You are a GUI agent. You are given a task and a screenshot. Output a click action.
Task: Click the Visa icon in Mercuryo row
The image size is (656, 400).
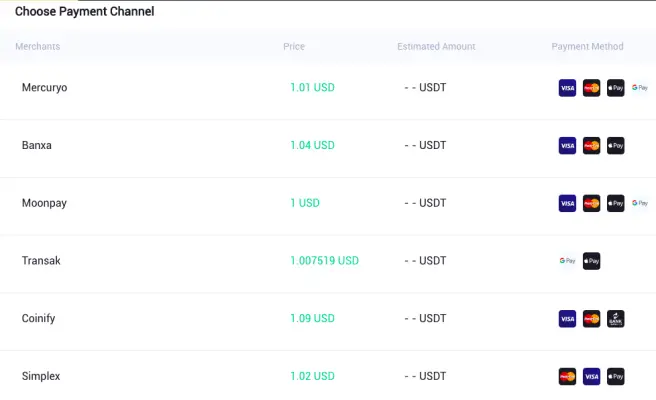[x=567, y=88]
